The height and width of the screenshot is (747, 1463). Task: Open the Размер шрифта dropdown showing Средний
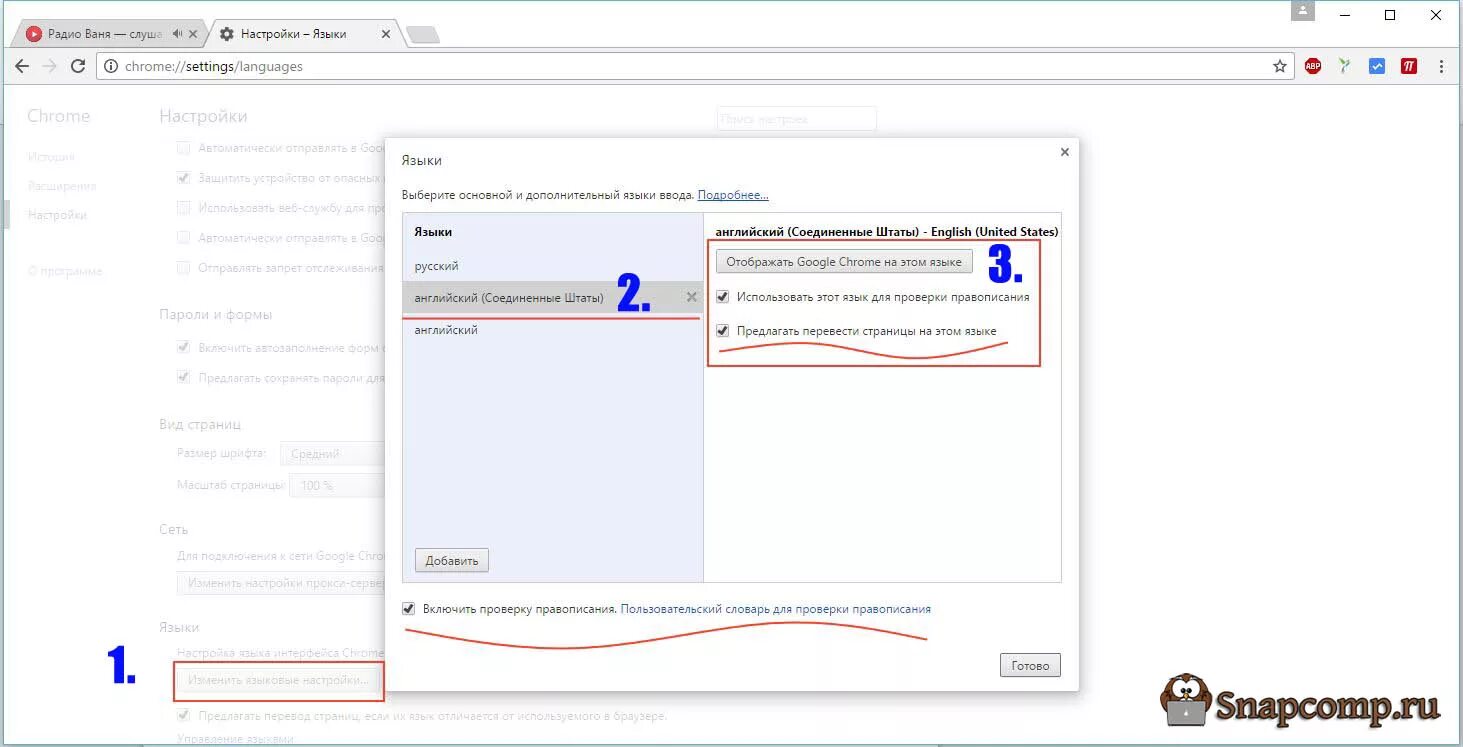click(333, 454)
